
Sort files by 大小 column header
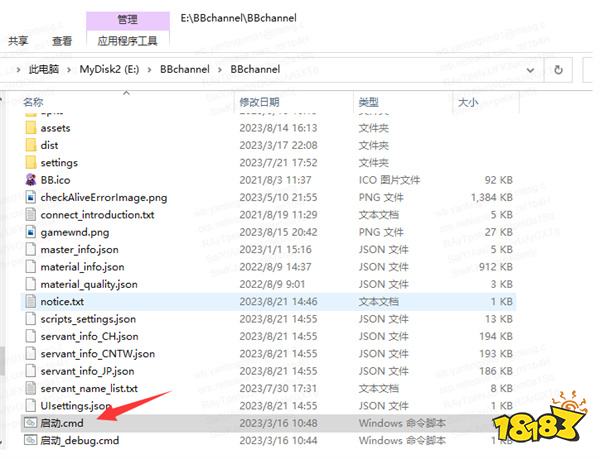468,102
